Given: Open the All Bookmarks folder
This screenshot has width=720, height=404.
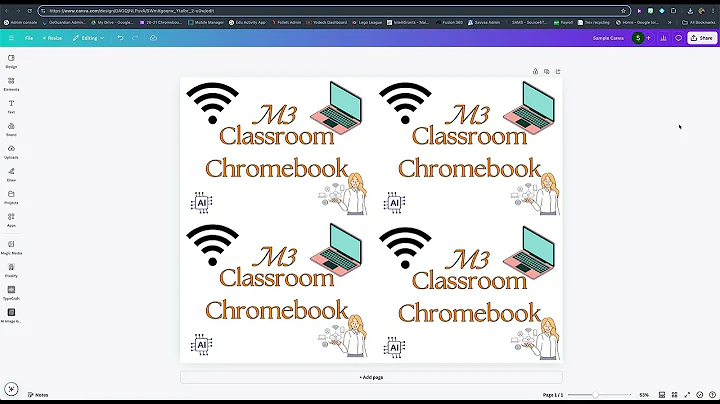Looking at the screenshot, I should point(698,22).
